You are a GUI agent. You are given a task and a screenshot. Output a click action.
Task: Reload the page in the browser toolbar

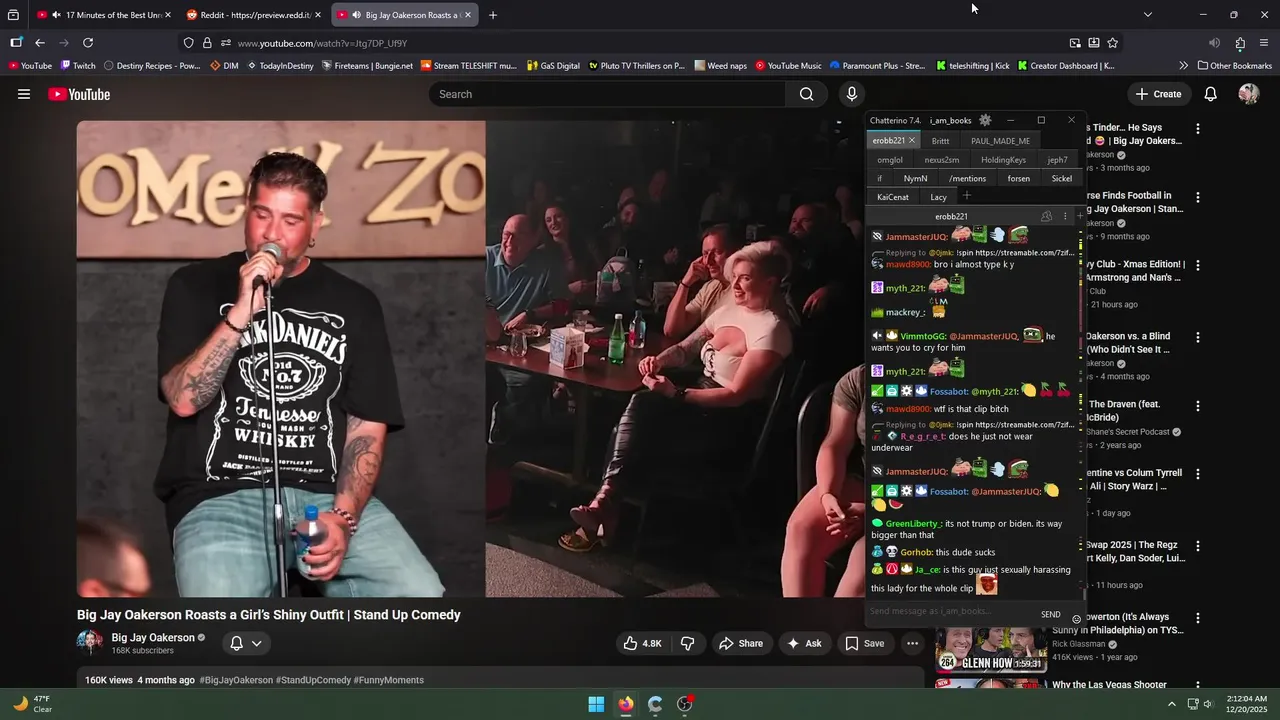coord(88,43)
